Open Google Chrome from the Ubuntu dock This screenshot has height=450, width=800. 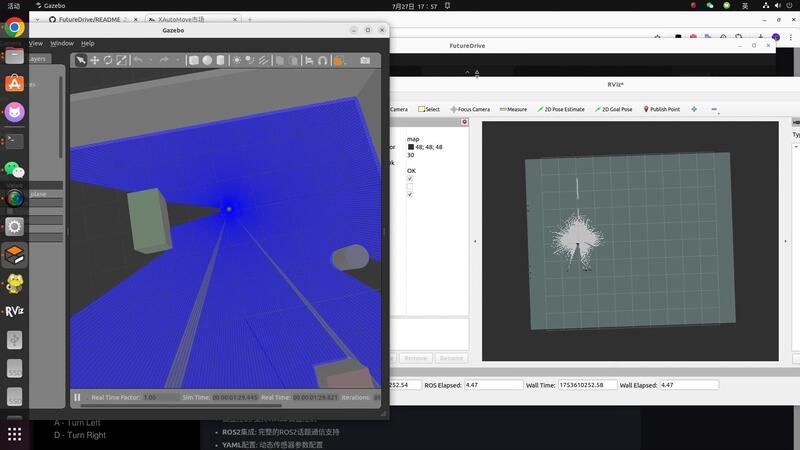14,28
